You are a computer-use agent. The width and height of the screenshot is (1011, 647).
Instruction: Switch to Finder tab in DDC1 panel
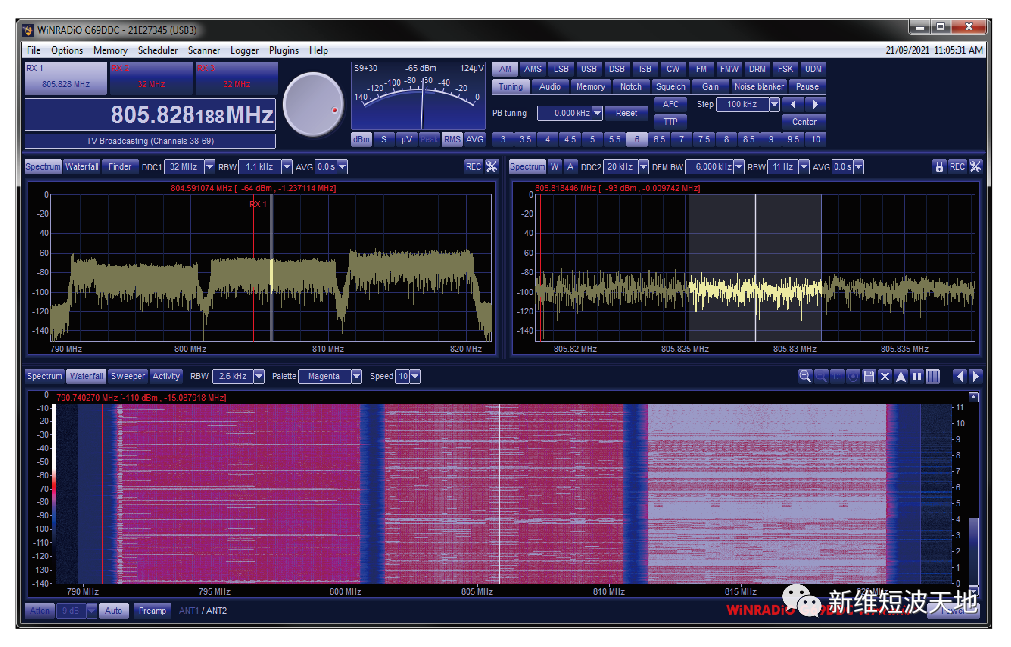coord(120,166)
